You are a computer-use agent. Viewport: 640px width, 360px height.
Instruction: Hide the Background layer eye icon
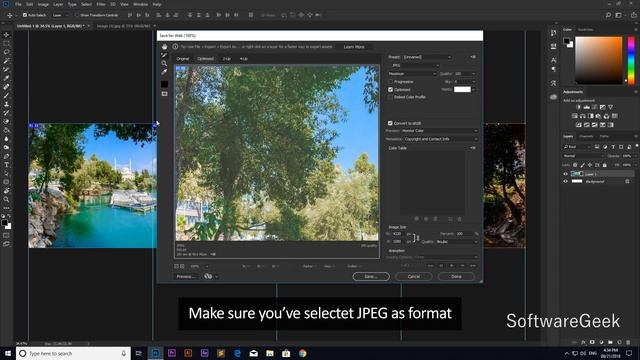coord(566,182)
